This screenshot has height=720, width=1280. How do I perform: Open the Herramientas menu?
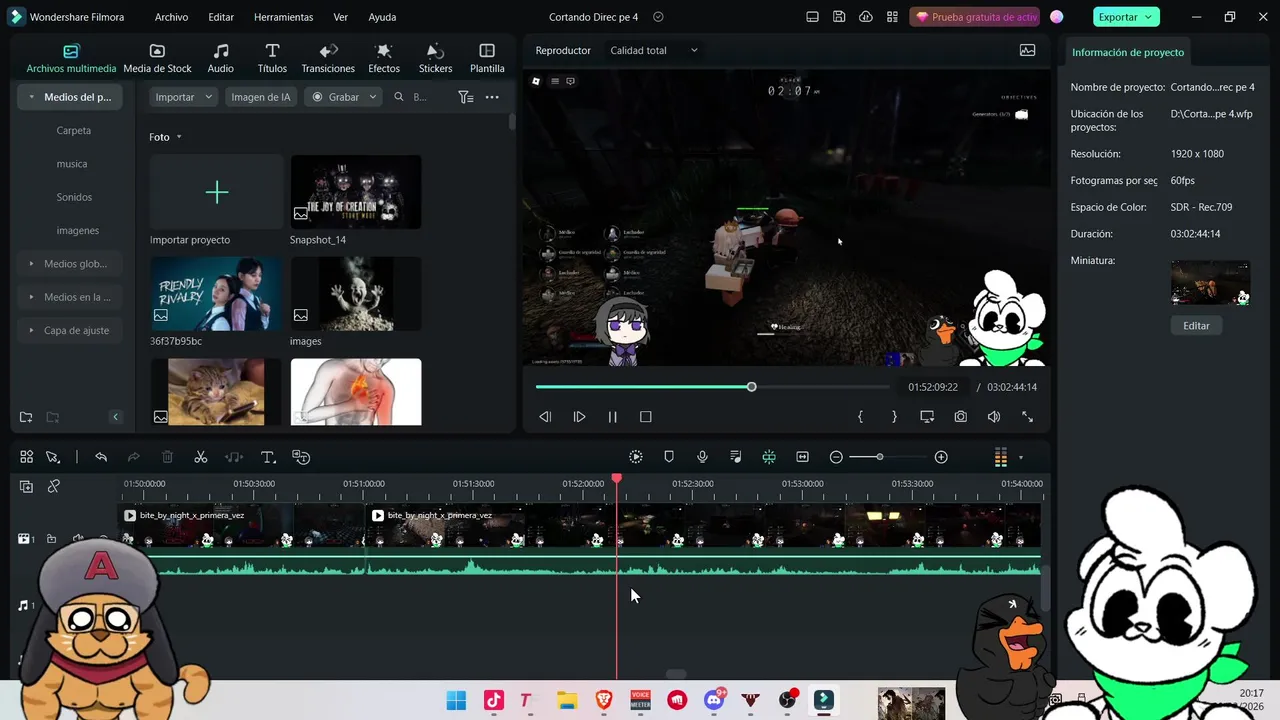[283, 17]
